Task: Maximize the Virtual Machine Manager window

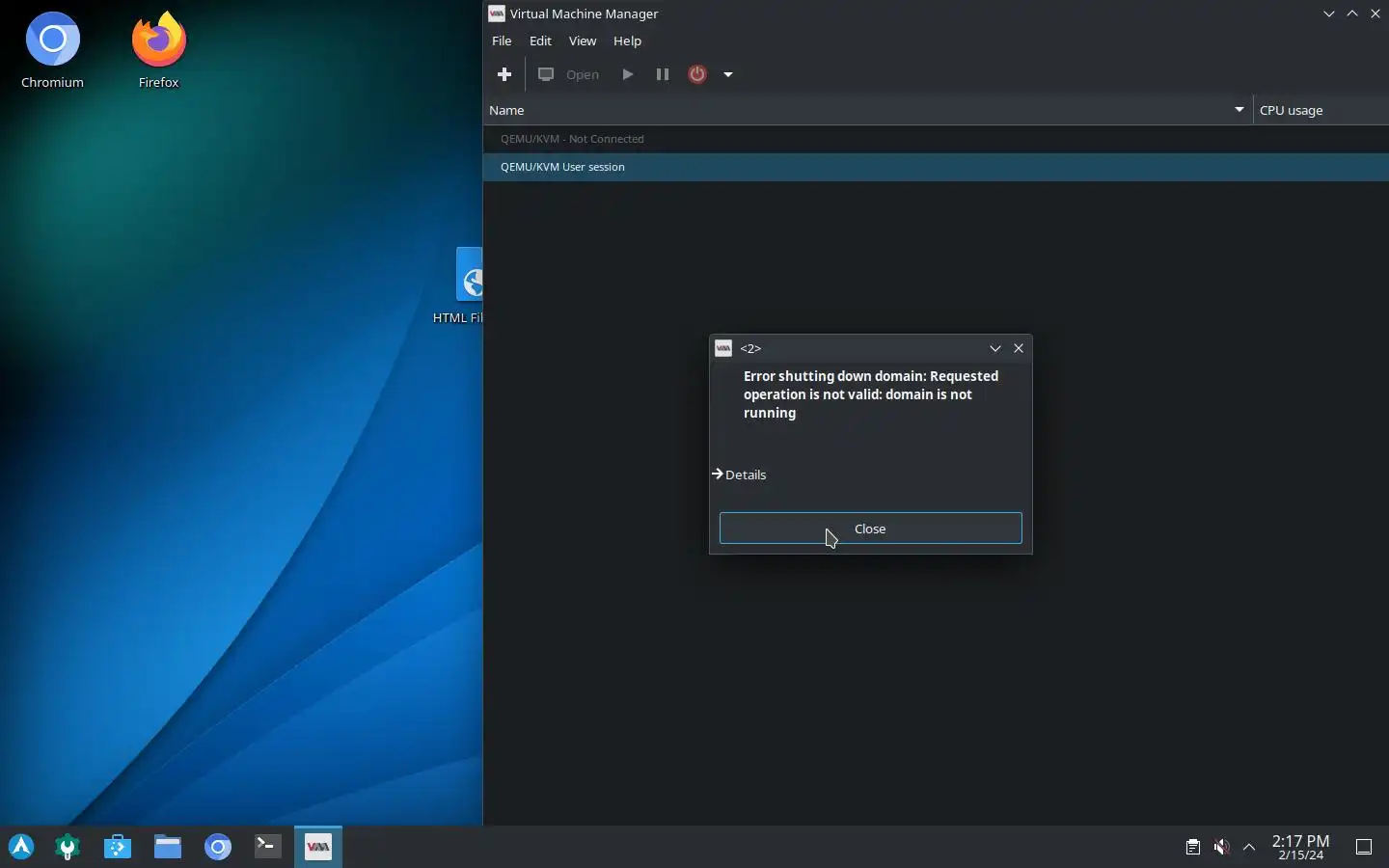Action: pos(1352,14)
